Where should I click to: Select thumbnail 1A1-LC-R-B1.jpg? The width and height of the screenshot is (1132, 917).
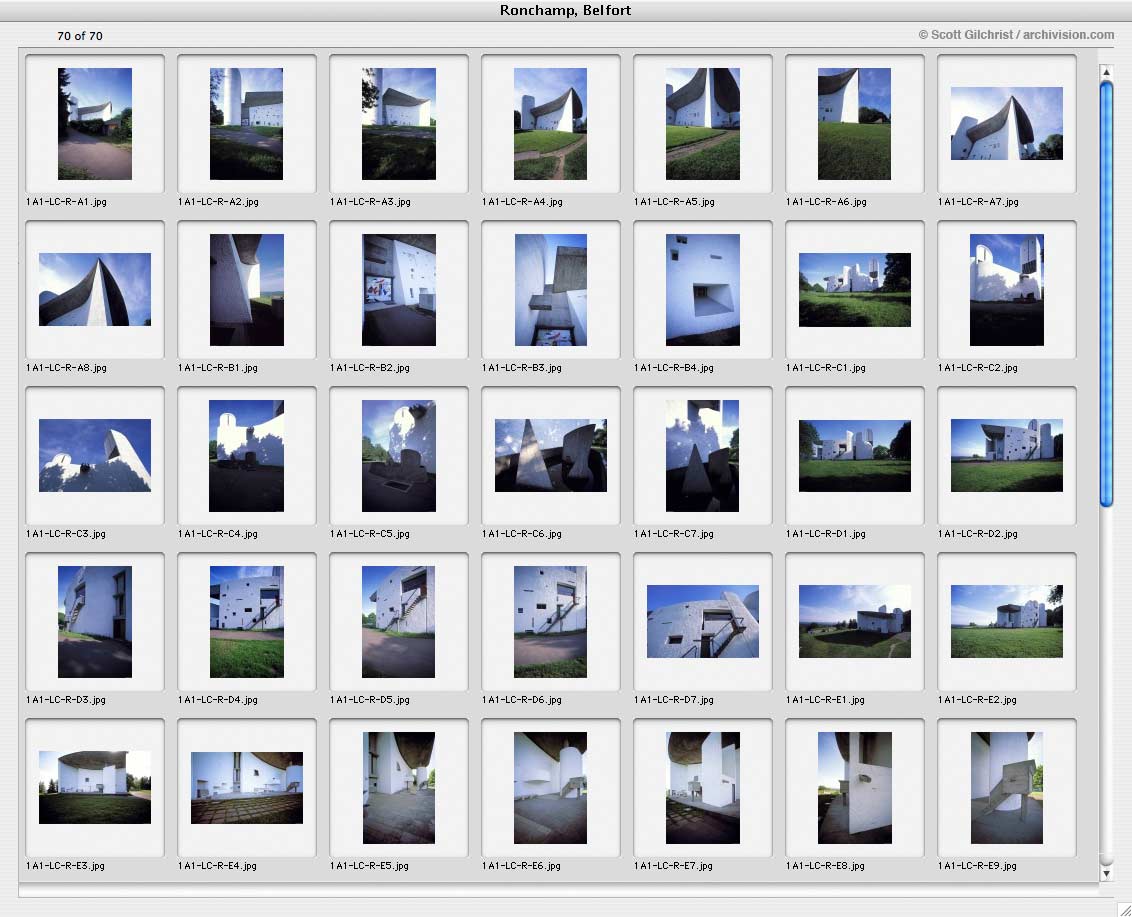point(246,290)
